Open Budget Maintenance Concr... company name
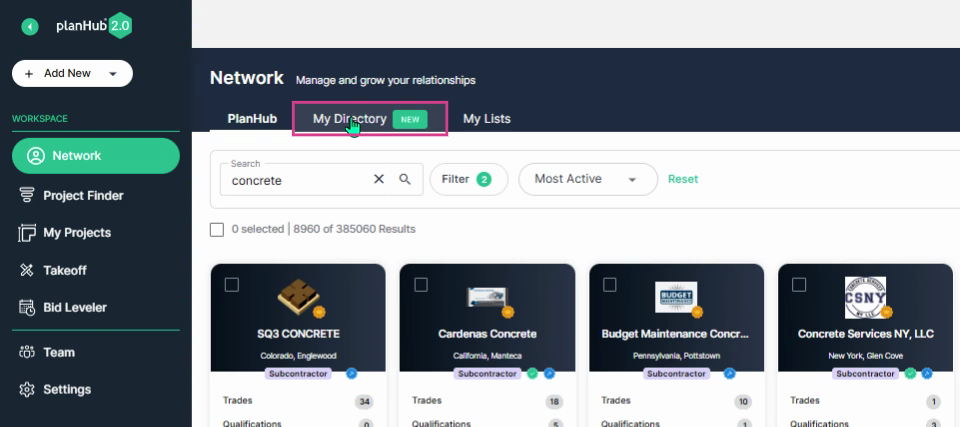The image size is (960, 427). point(676,334)
